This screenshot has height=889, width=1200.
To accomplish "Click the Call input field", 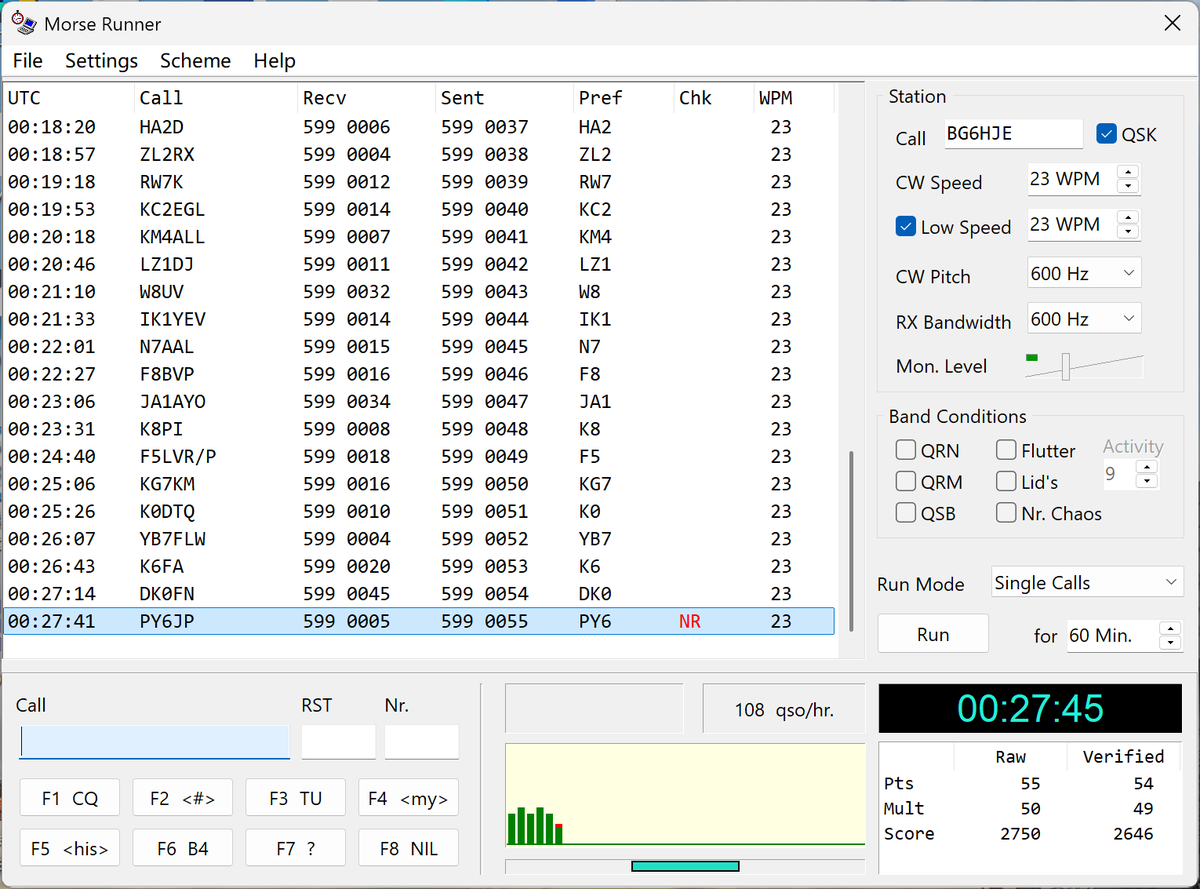I will 155,742.
